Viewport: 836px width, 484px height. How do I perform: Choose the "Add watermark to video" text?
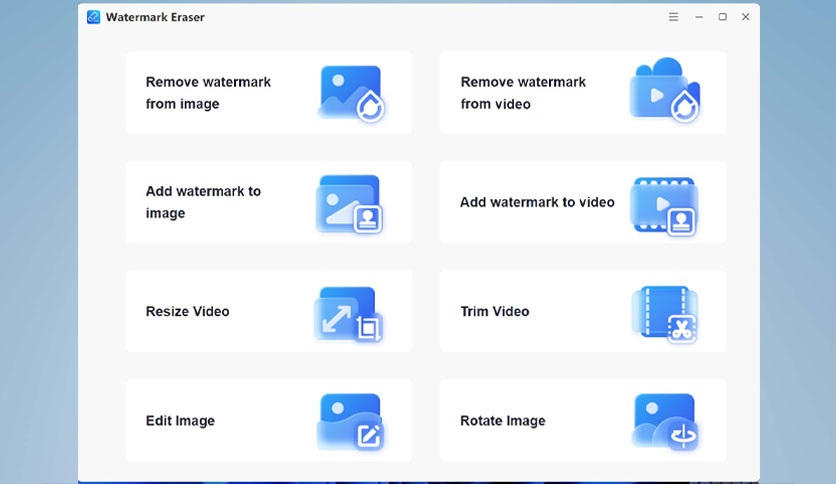pos(537,202)
